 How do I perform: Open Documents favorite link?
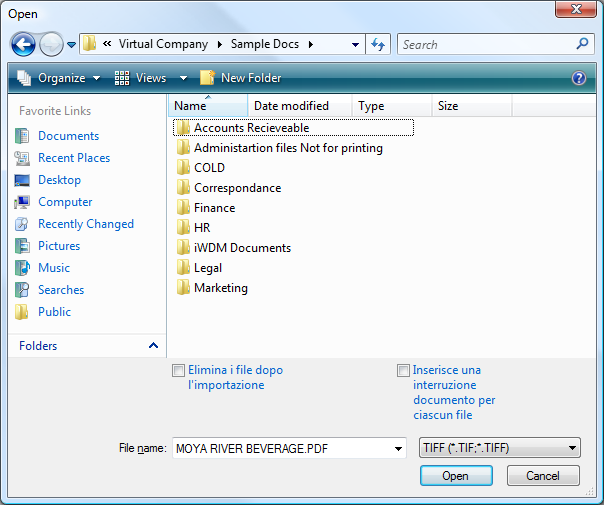(x=69, y=136)
